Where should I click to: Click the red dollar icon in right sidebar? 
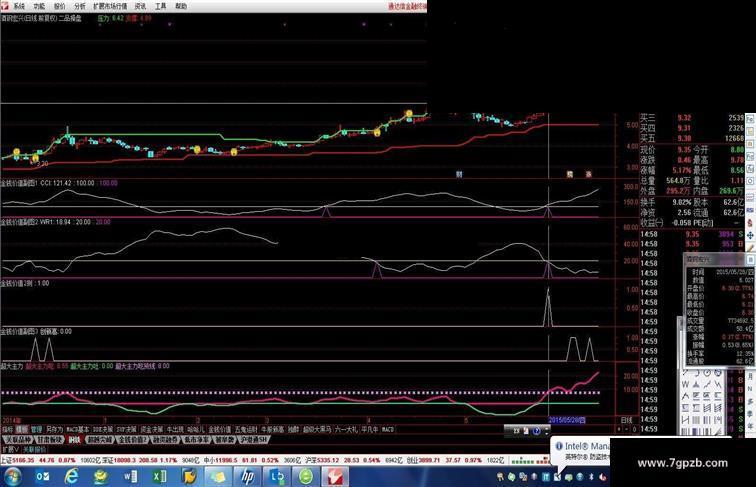pos(750,223)
